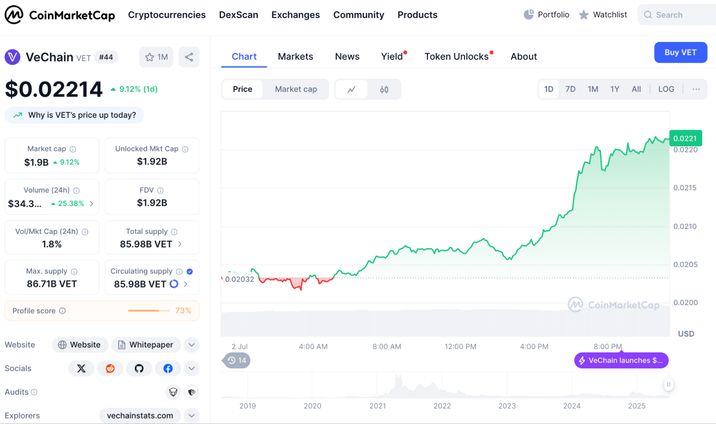716x424 pixels.
Task: Open DexScan in the navigation
Action: [x=238, y=15]
